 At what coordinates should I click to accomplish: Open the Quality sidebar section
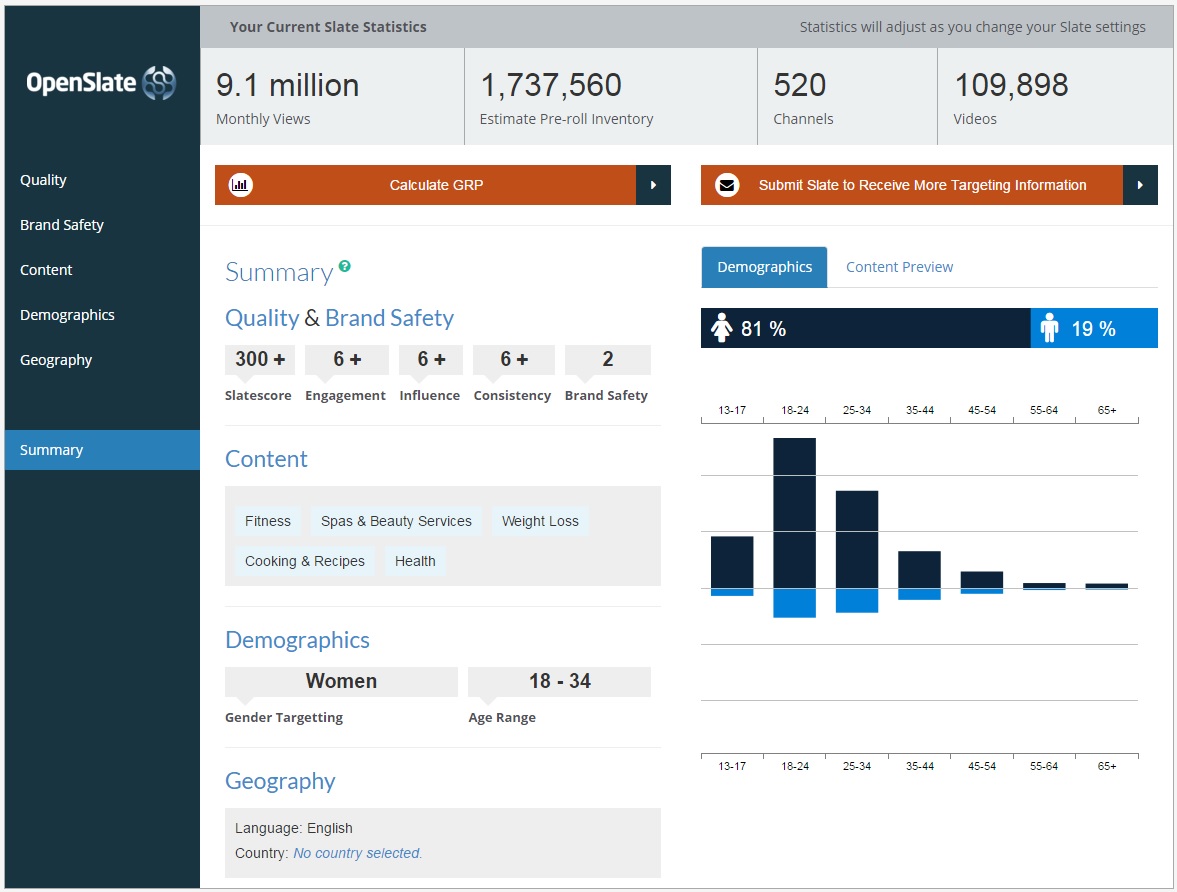point(44,179)
